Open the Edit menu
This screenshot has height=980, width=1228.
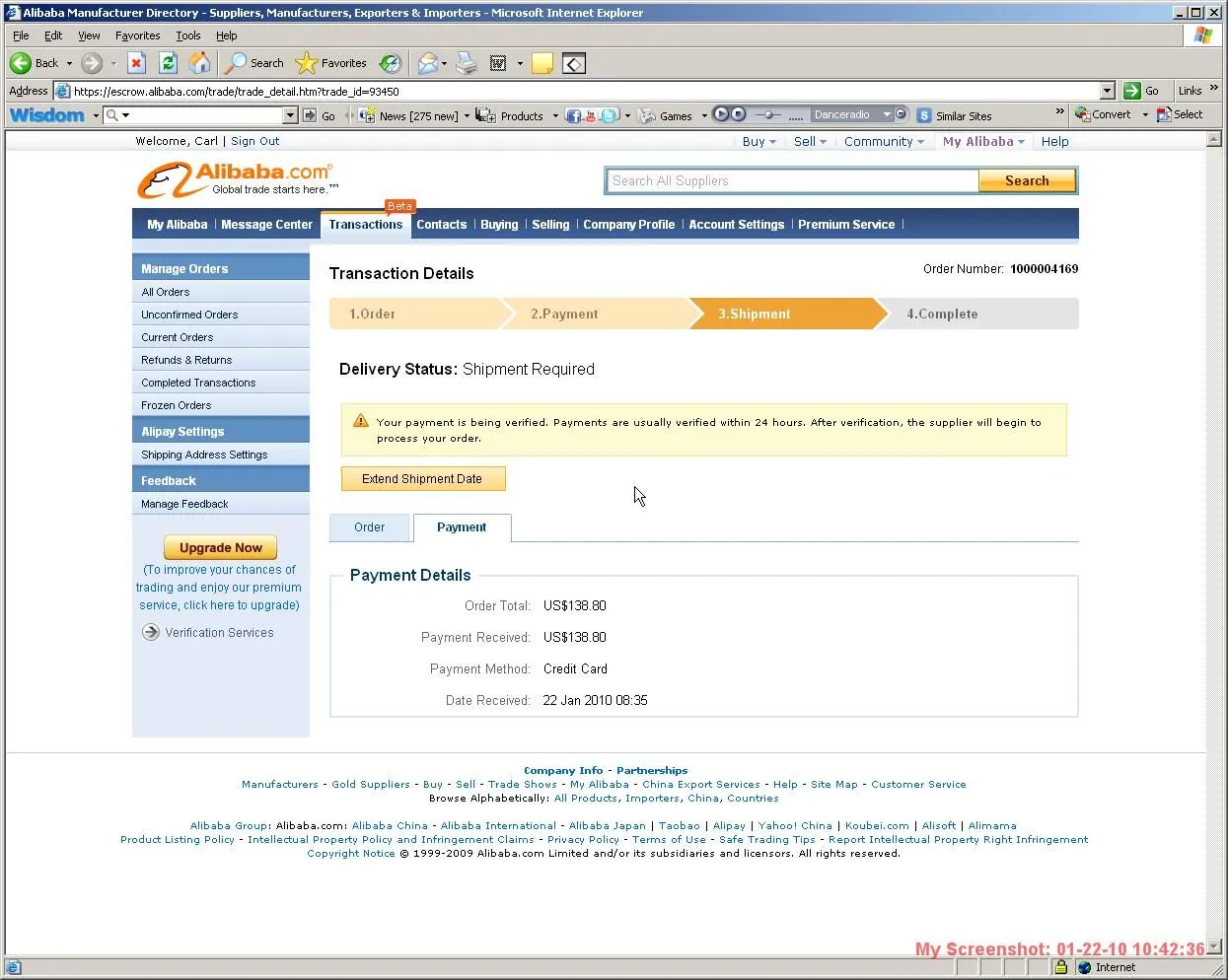click(x=53, y=35)
